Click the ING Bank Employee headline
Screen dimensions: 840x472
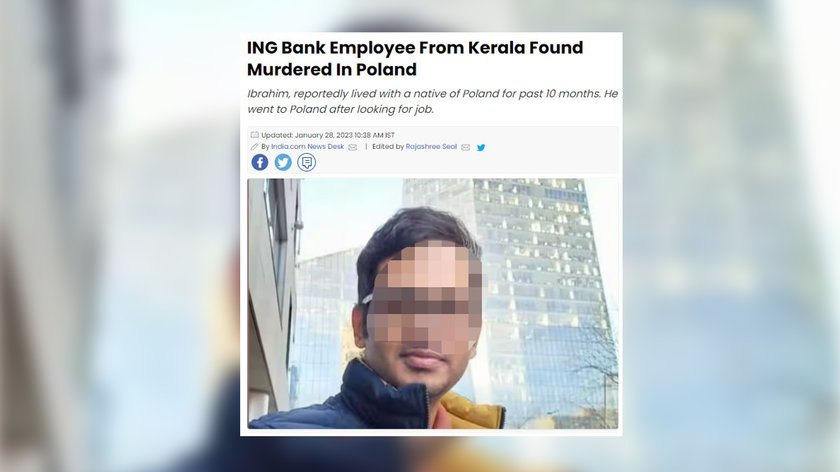tap(415, 58)
